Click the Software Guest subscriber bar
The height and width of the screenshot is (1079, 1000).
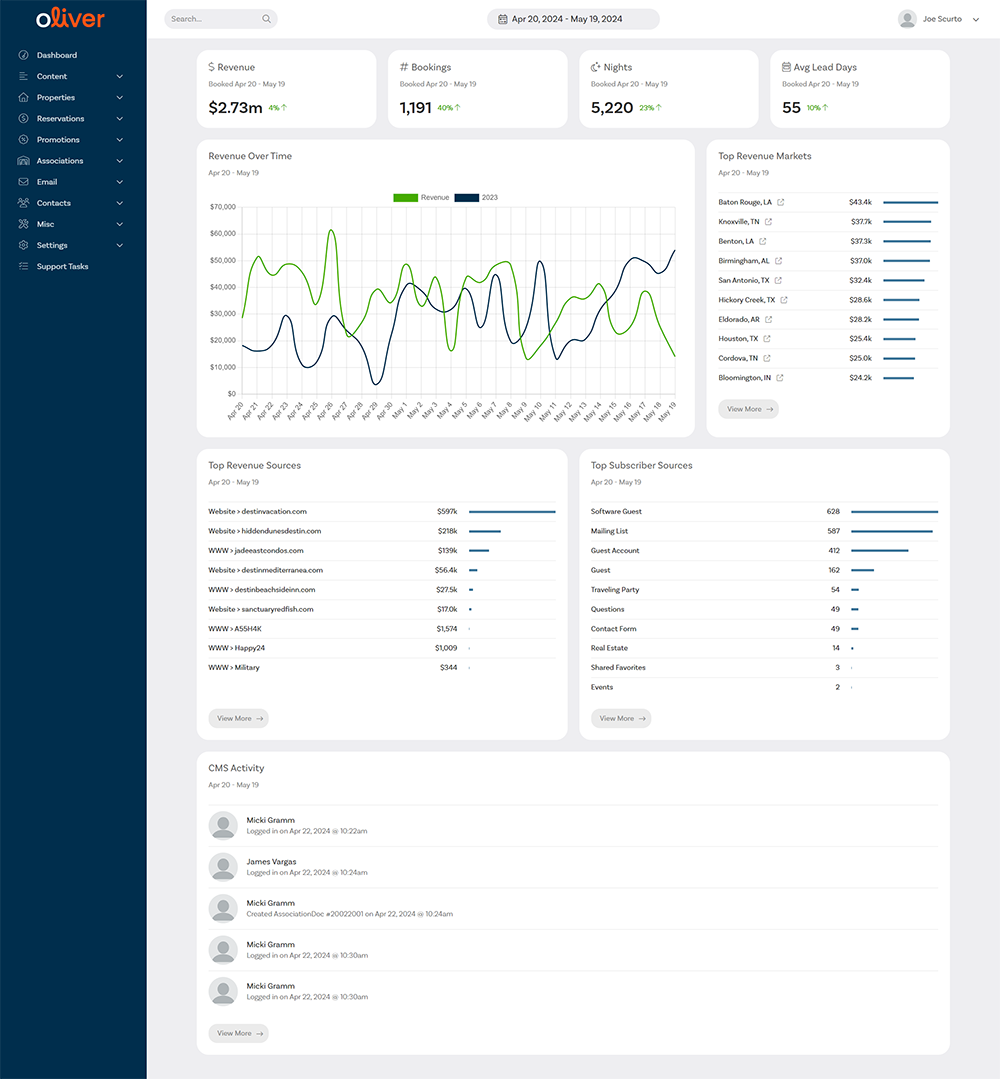(894, 512)
